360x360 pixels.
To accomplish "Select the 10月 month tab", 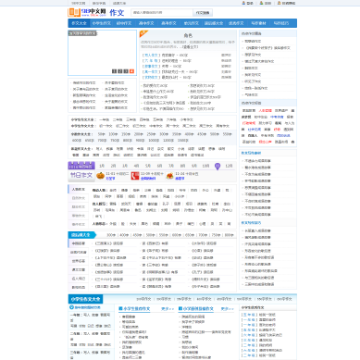I will click(x=206, y=166).
